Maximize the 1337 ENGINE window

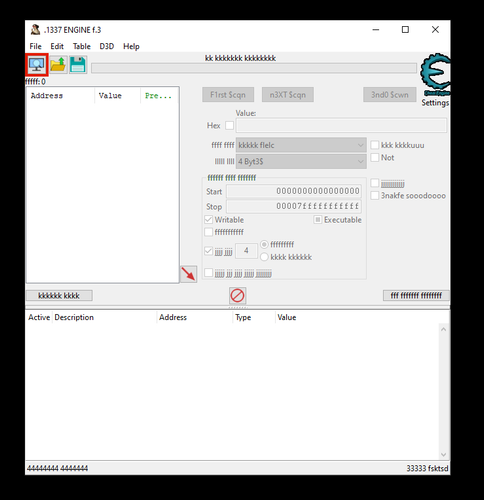pos(405,30)
